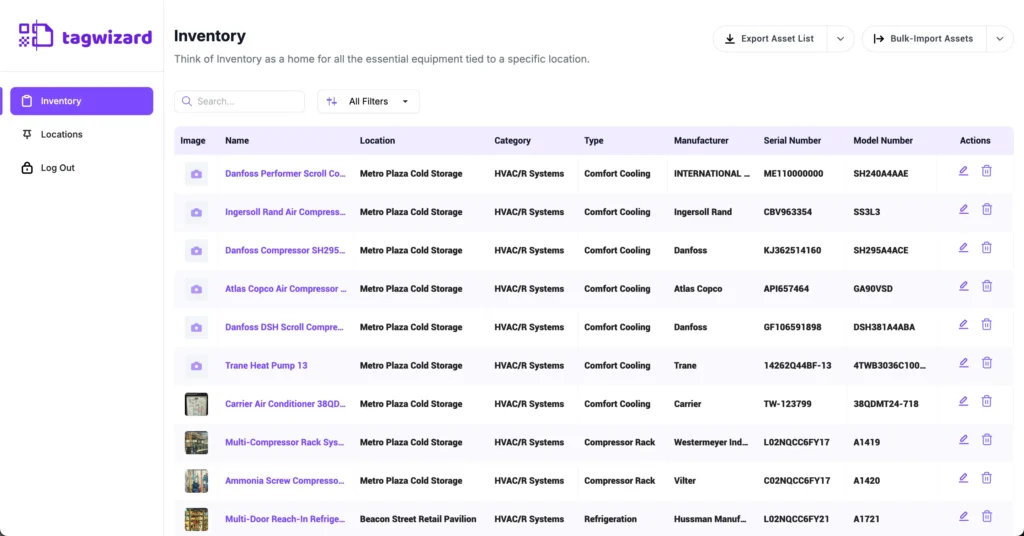Expand the Export Asset List dropdown arrow

(840, 39)
